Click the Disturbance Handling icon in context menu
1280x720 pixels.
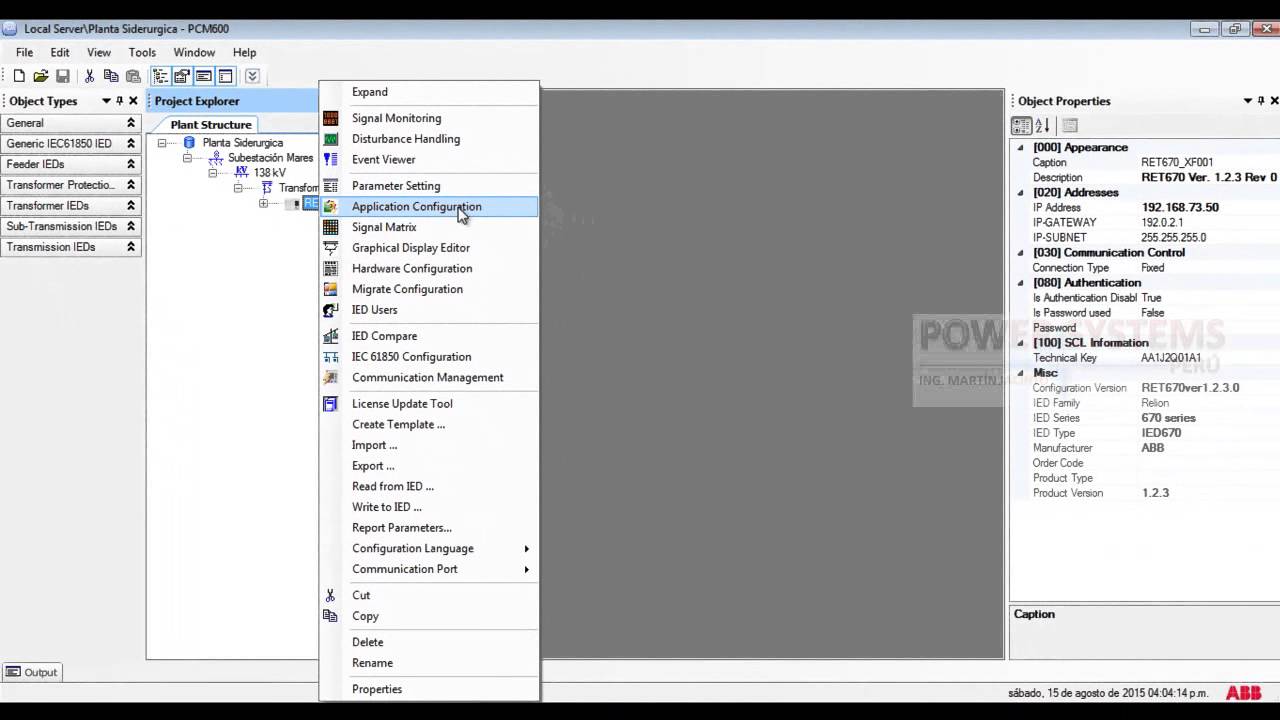pos(331,139)
